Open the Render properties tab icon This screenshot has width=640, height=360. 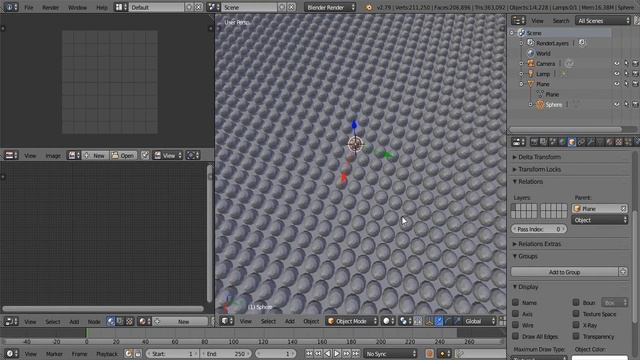click(534, 142)
